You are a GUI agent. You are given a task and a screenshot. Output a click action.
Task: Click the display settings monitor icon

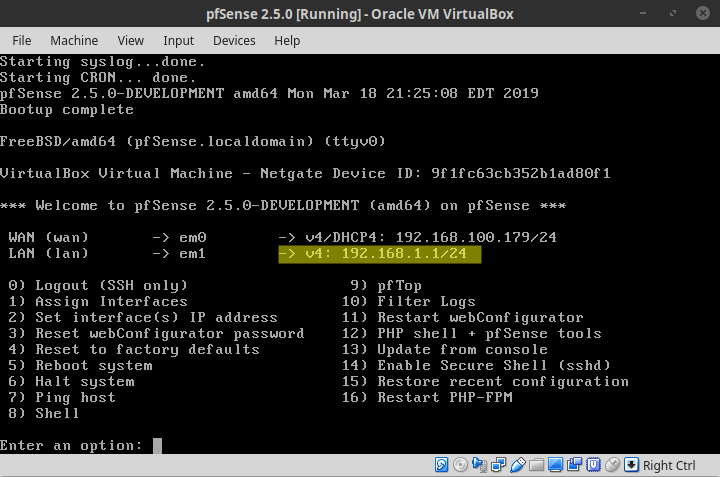pos(555,465)
